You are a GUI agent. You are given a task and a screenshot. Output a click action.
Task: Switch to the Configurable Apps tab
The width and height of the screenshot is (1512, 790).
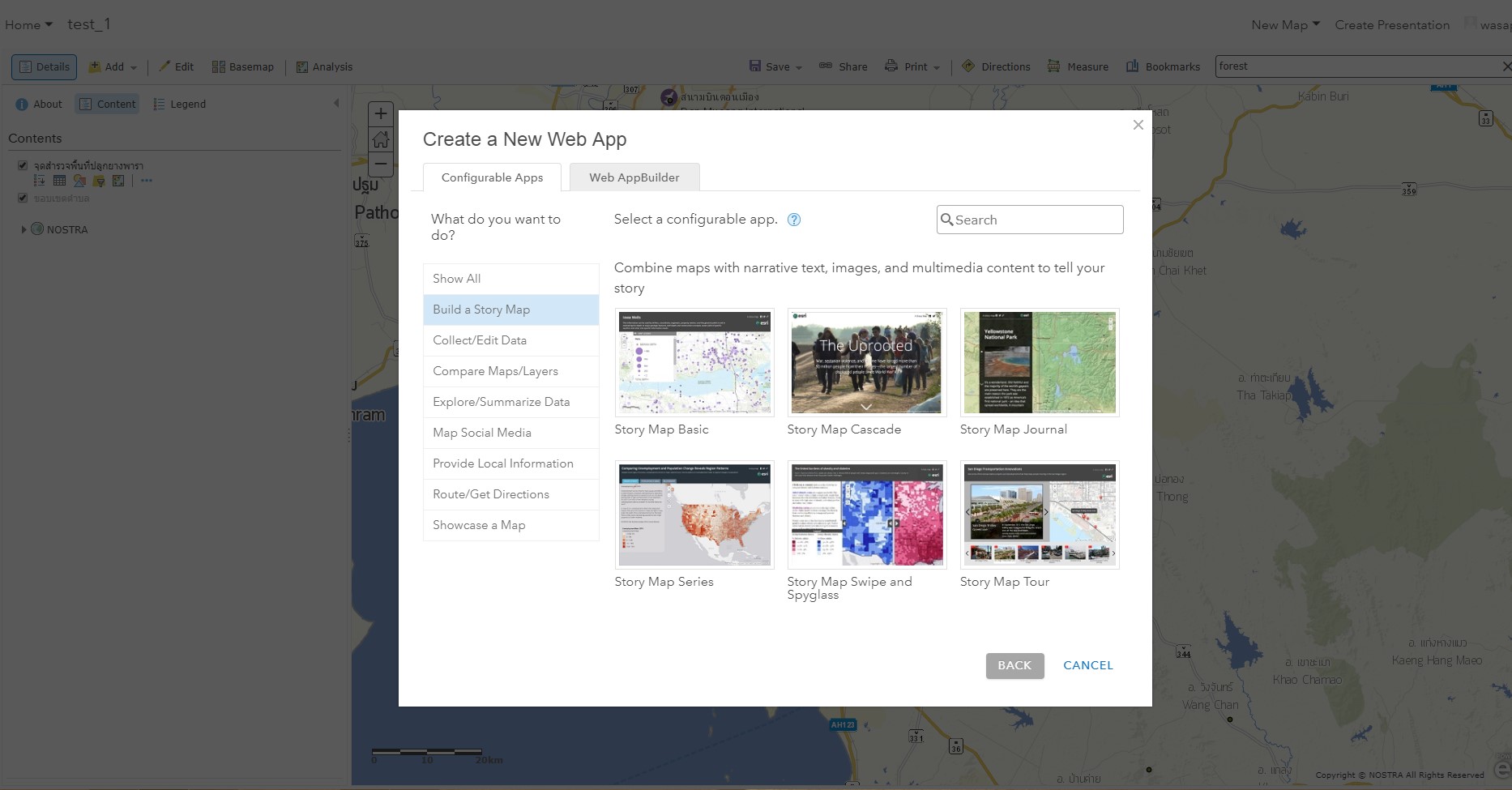492,177
